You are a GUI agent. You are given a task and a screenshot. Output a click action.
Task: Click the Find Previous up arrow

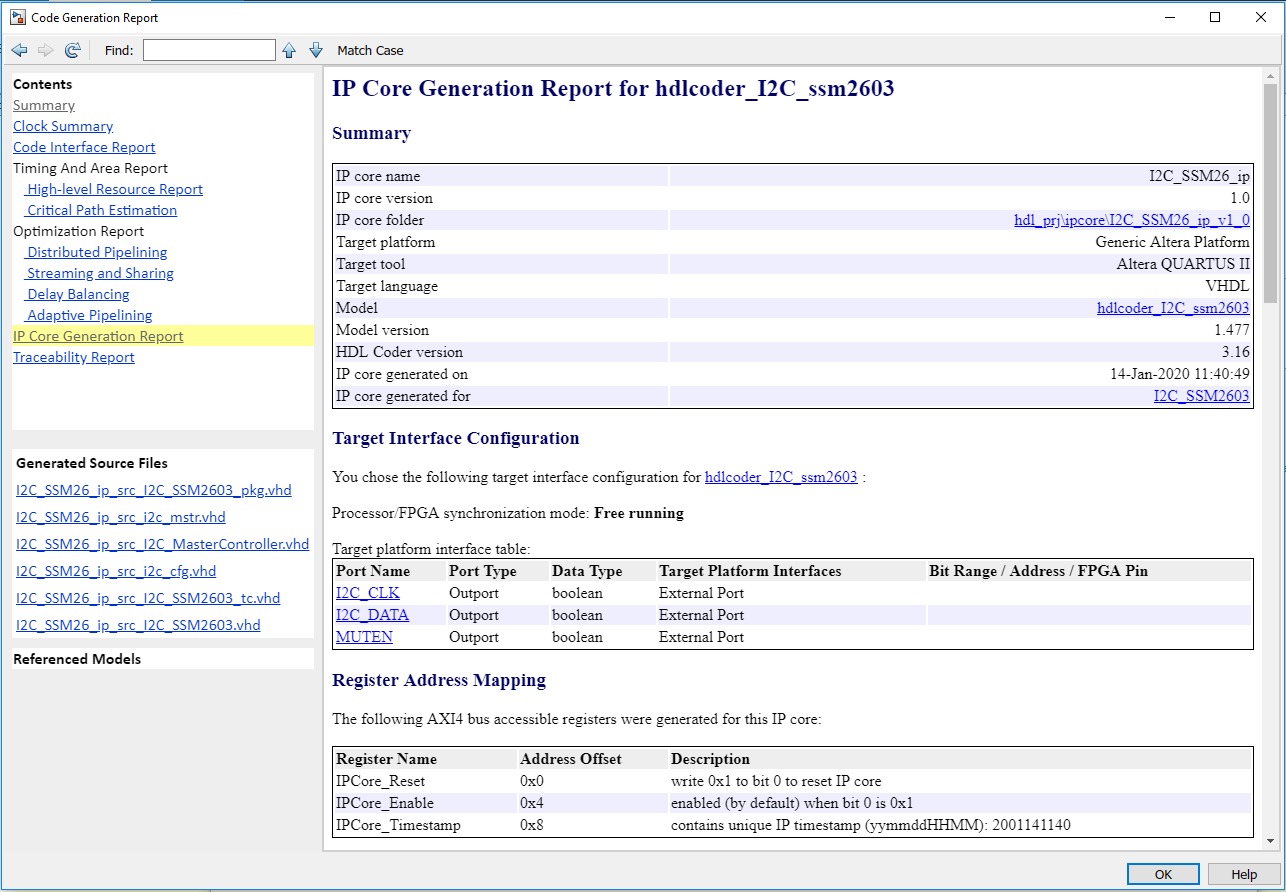point(289,50)
